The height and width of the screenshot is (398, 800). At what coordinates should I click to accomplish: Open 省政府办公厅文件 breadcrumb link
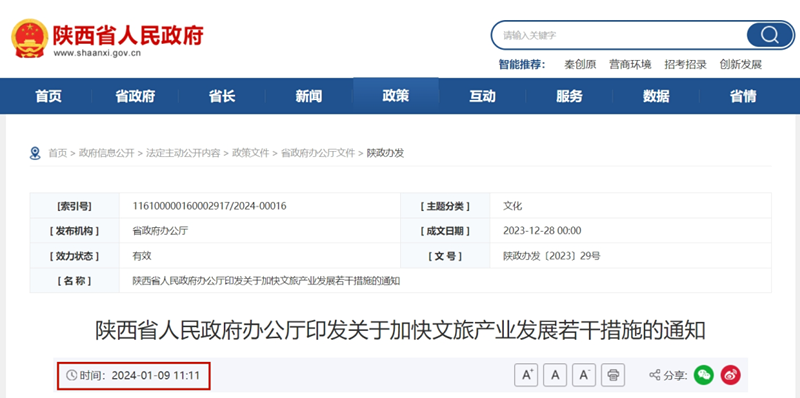coord(318,153)
